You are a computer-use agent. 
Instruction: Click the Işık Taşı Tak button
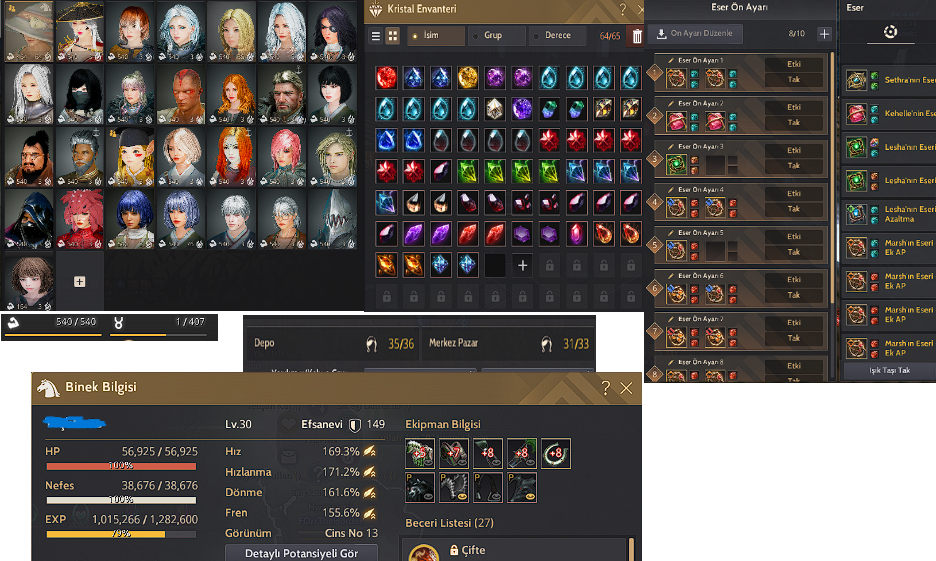pos(889,371)
